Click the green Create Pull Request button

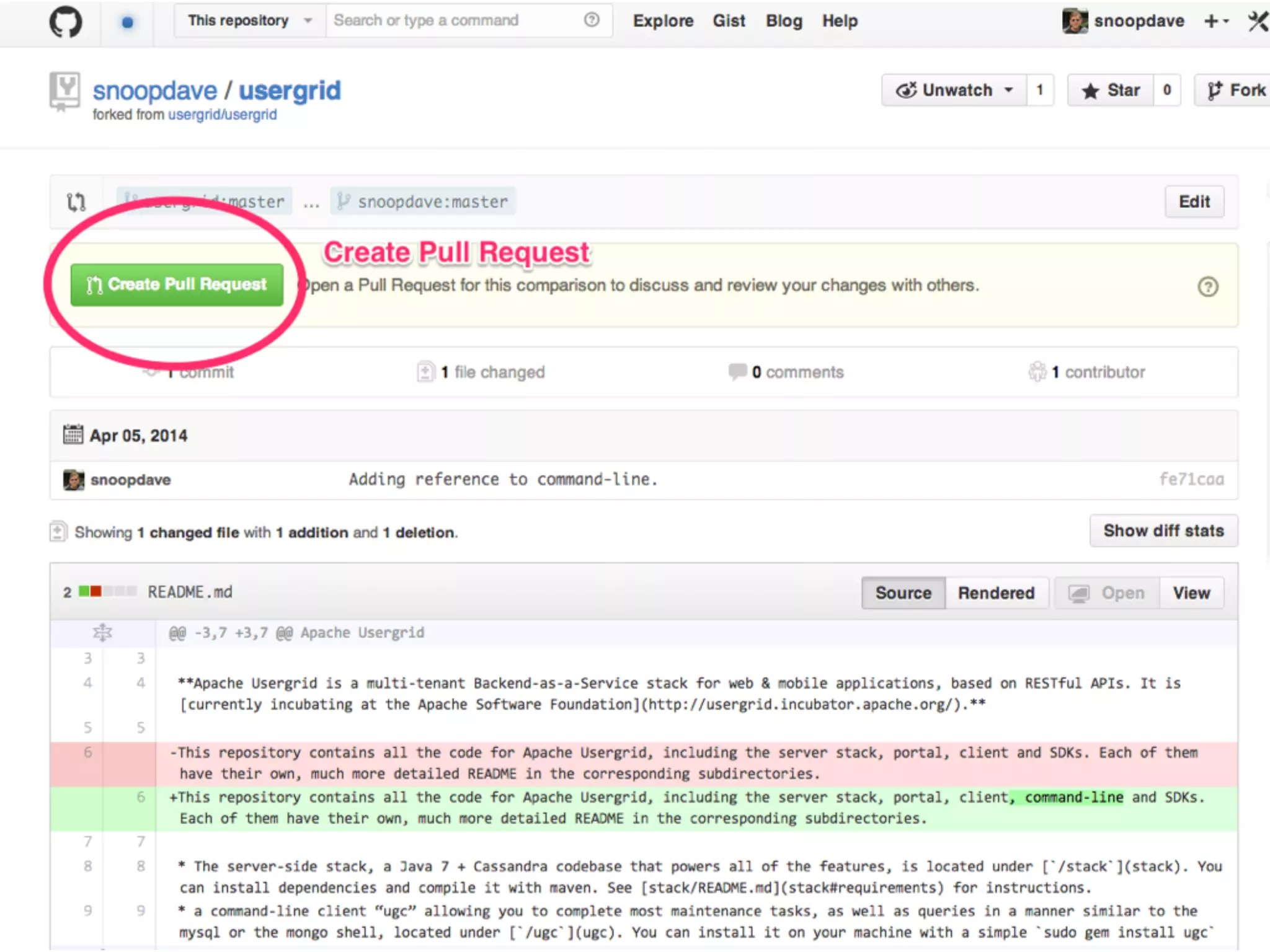(177, 284)
